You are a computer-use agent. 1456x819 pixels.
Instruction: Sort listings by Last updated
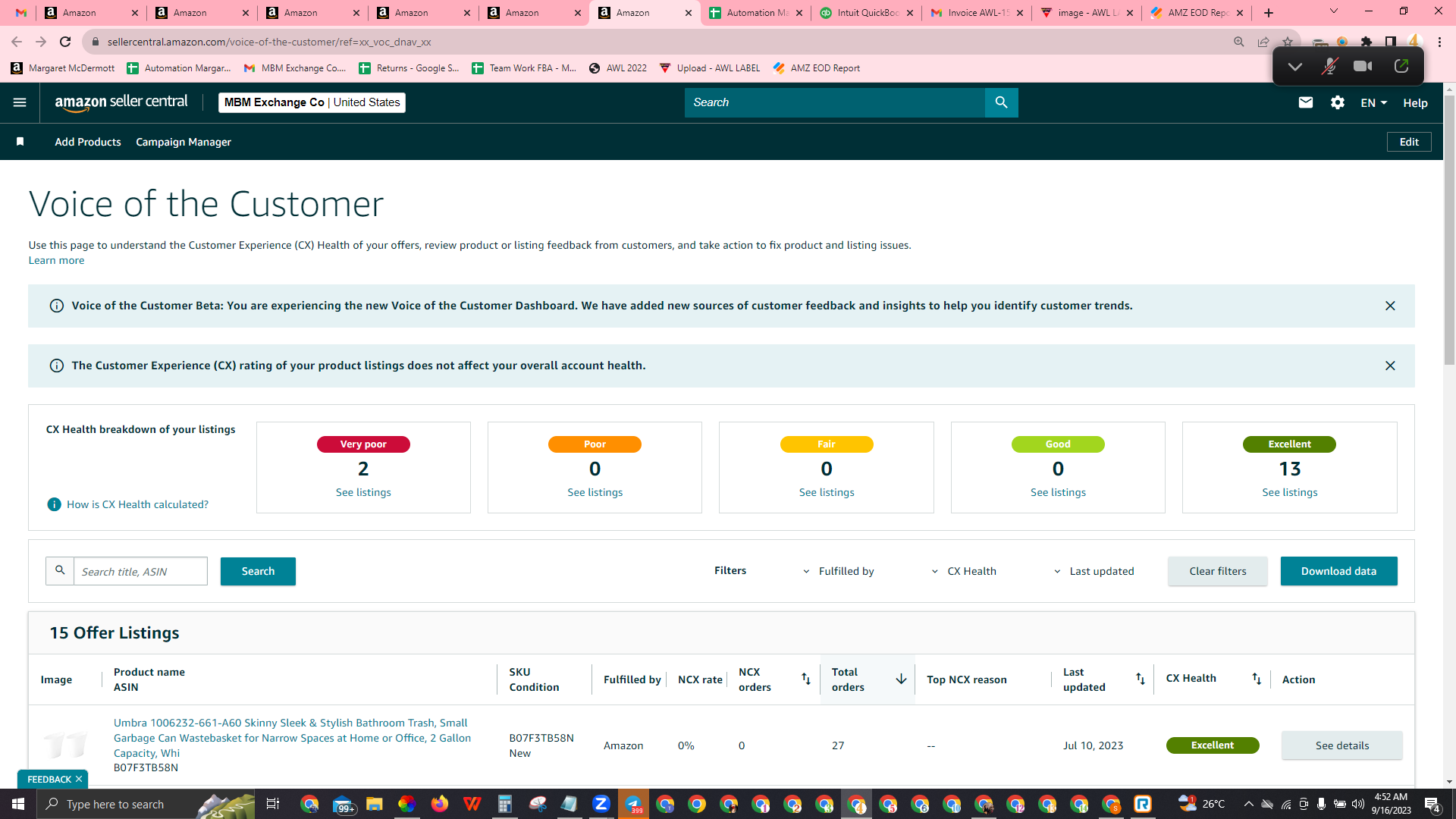[x=1140, y=679]
